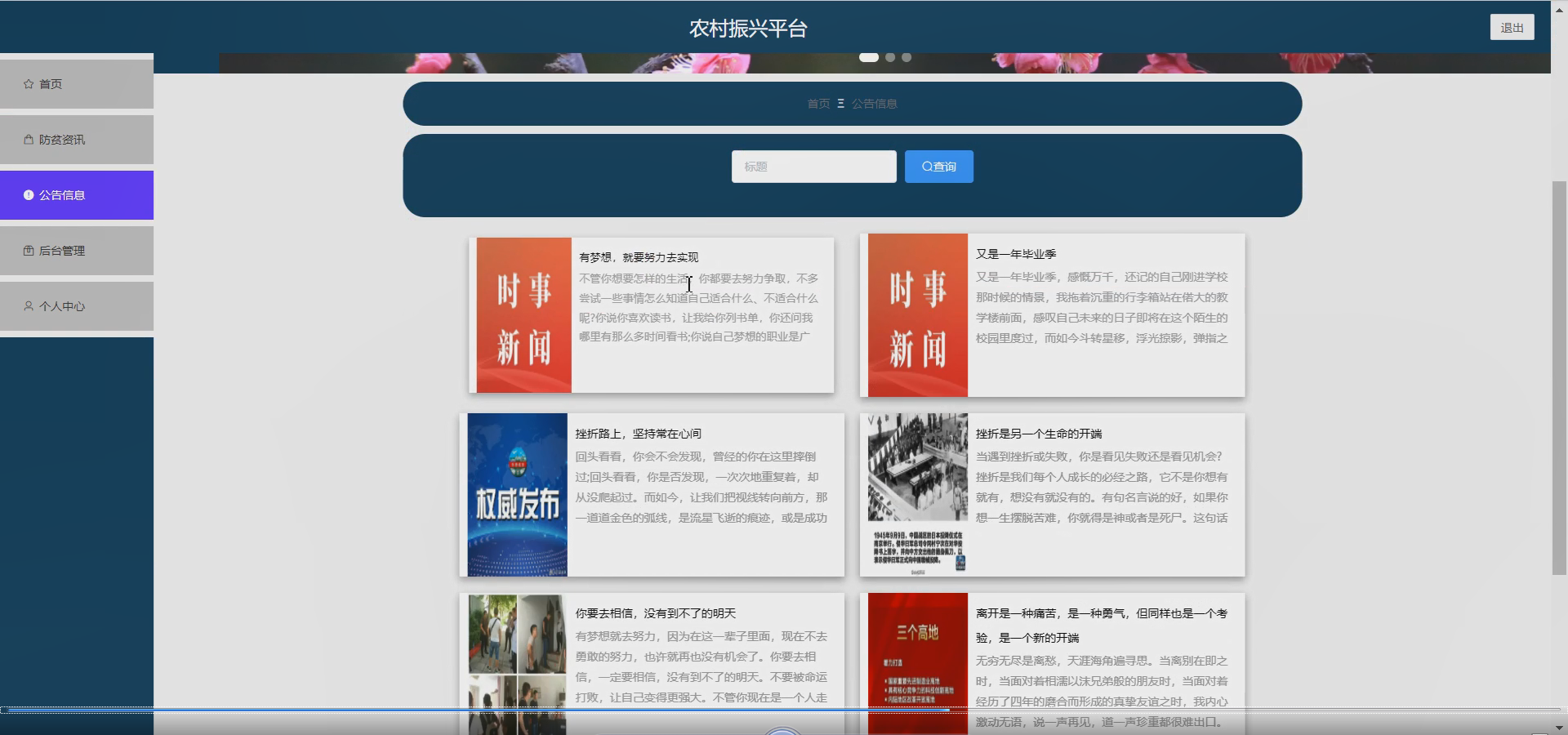
Task: Click the magnifier icon on 查询 button
Action: click(x=927, y=167)
